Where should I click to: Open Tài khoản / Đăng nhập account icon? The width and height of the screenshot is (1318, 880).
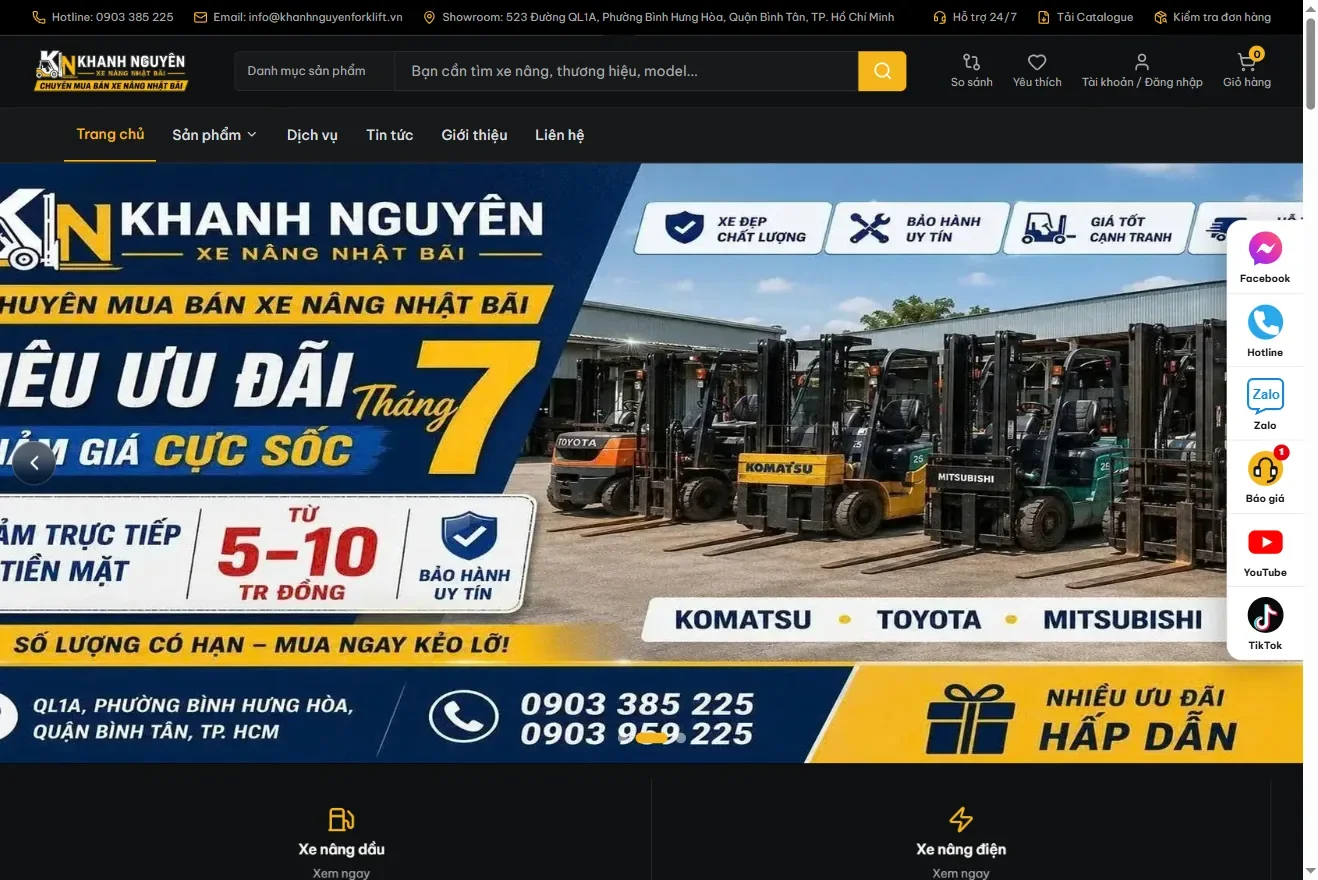(x=1142, y=62)
